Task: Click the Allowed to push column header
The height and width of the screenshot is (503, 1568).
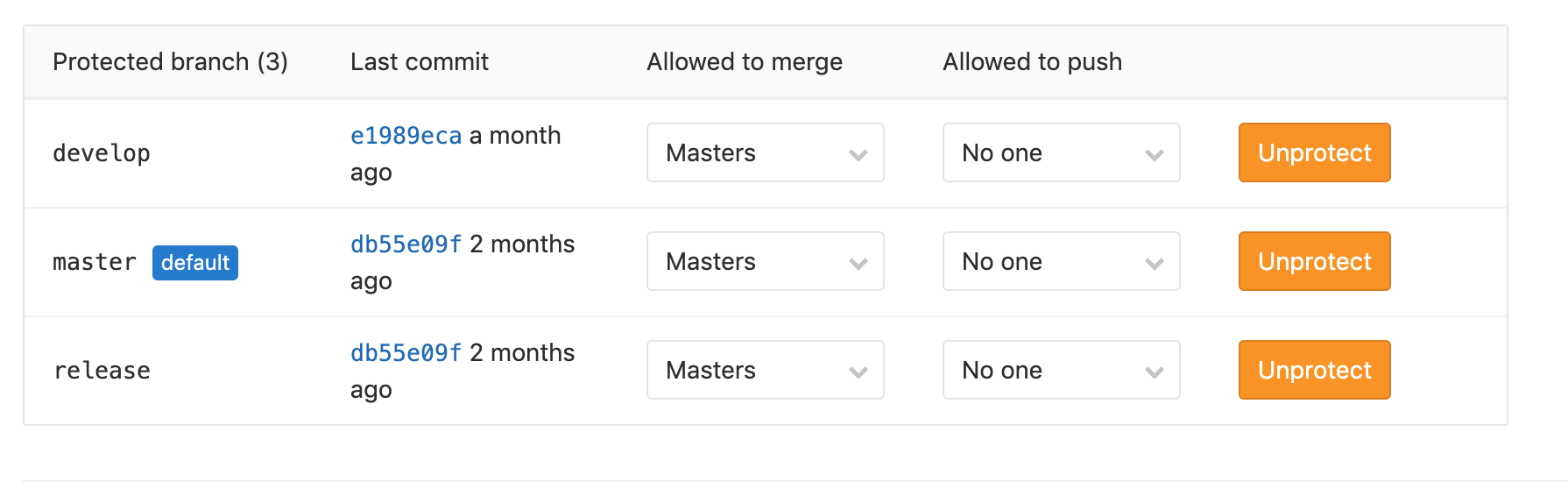Action: tap(1032, 61)
